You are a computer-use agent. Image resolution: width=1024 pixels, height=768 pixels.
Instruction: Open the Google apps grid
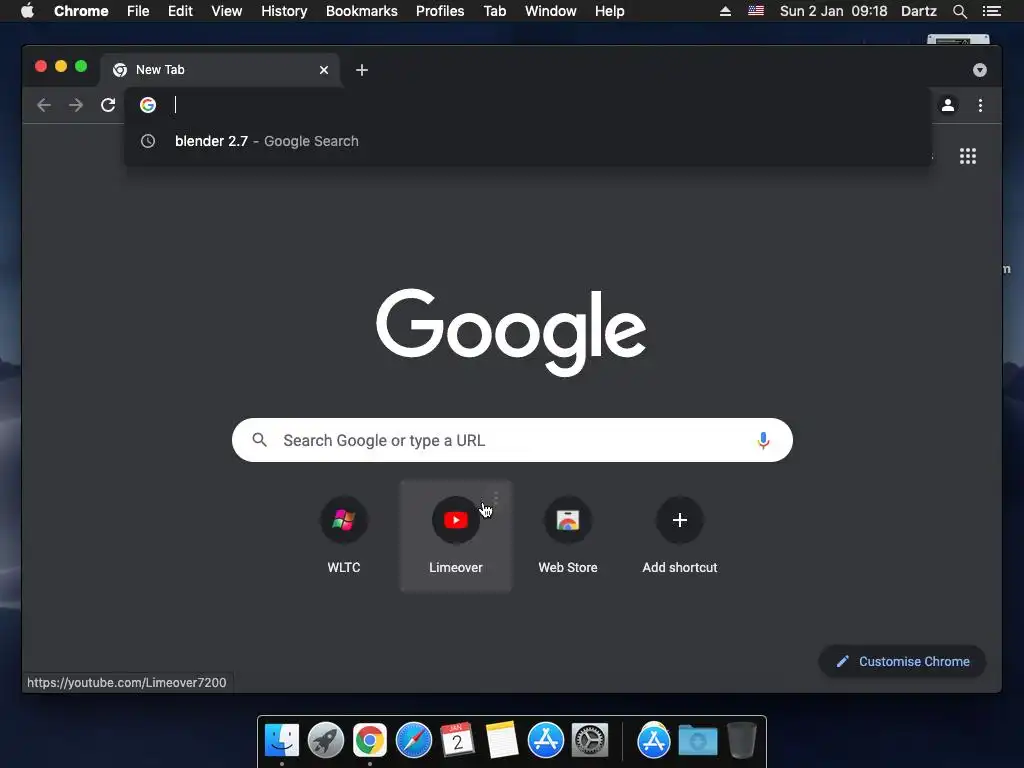click(968, 156)
